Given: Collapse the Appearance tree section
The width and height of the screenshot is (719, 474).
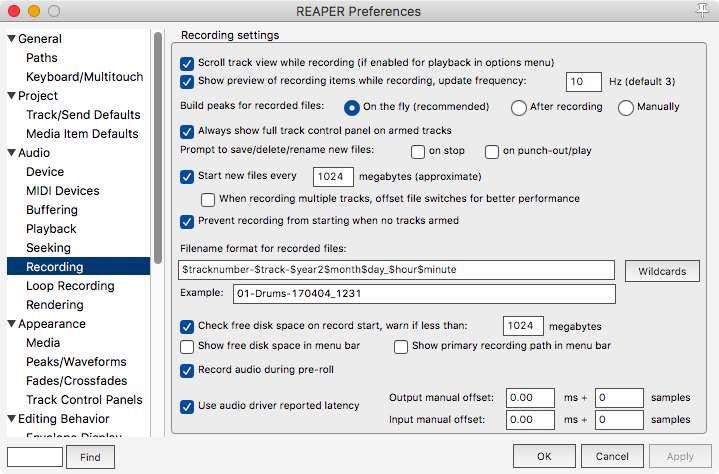Looking at the screenshot, I should [12, 324].
